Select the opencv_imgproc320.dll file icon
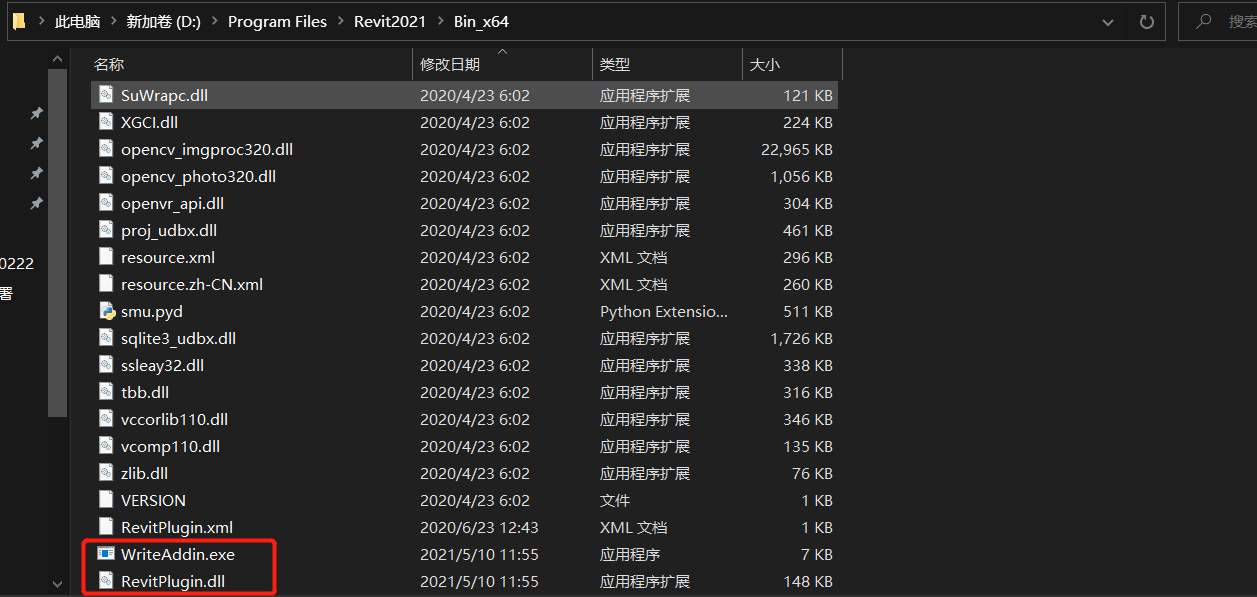1257x597 pixels. 106,149
